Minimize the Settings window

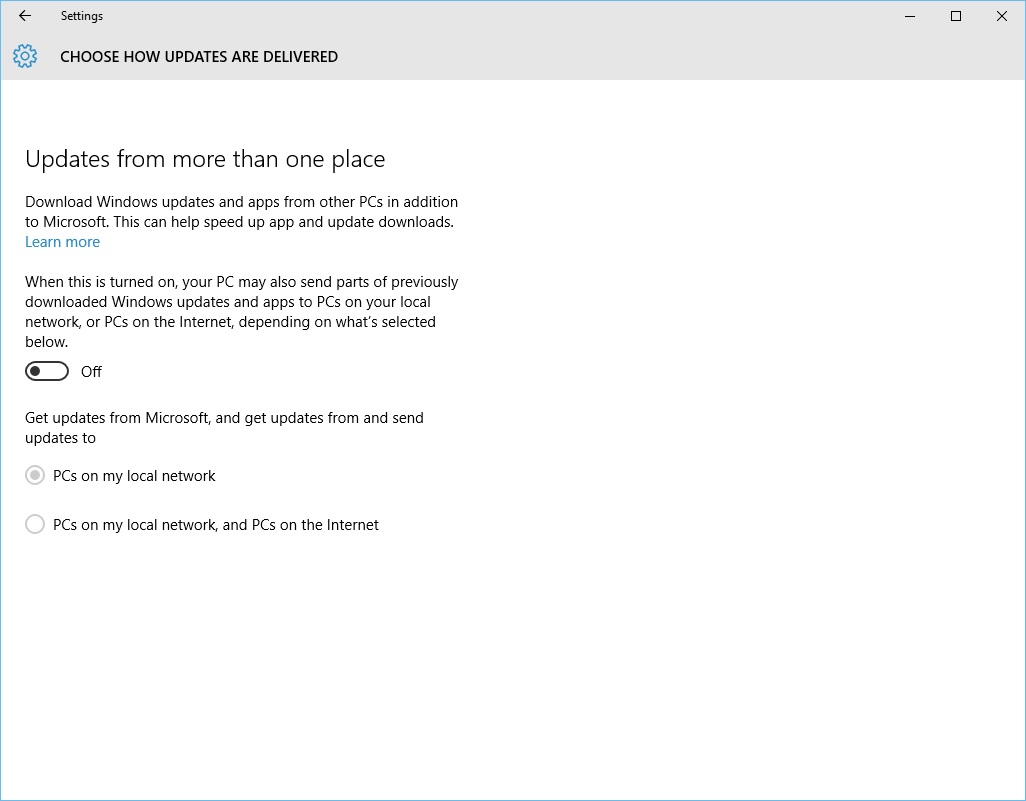(910, 16)
